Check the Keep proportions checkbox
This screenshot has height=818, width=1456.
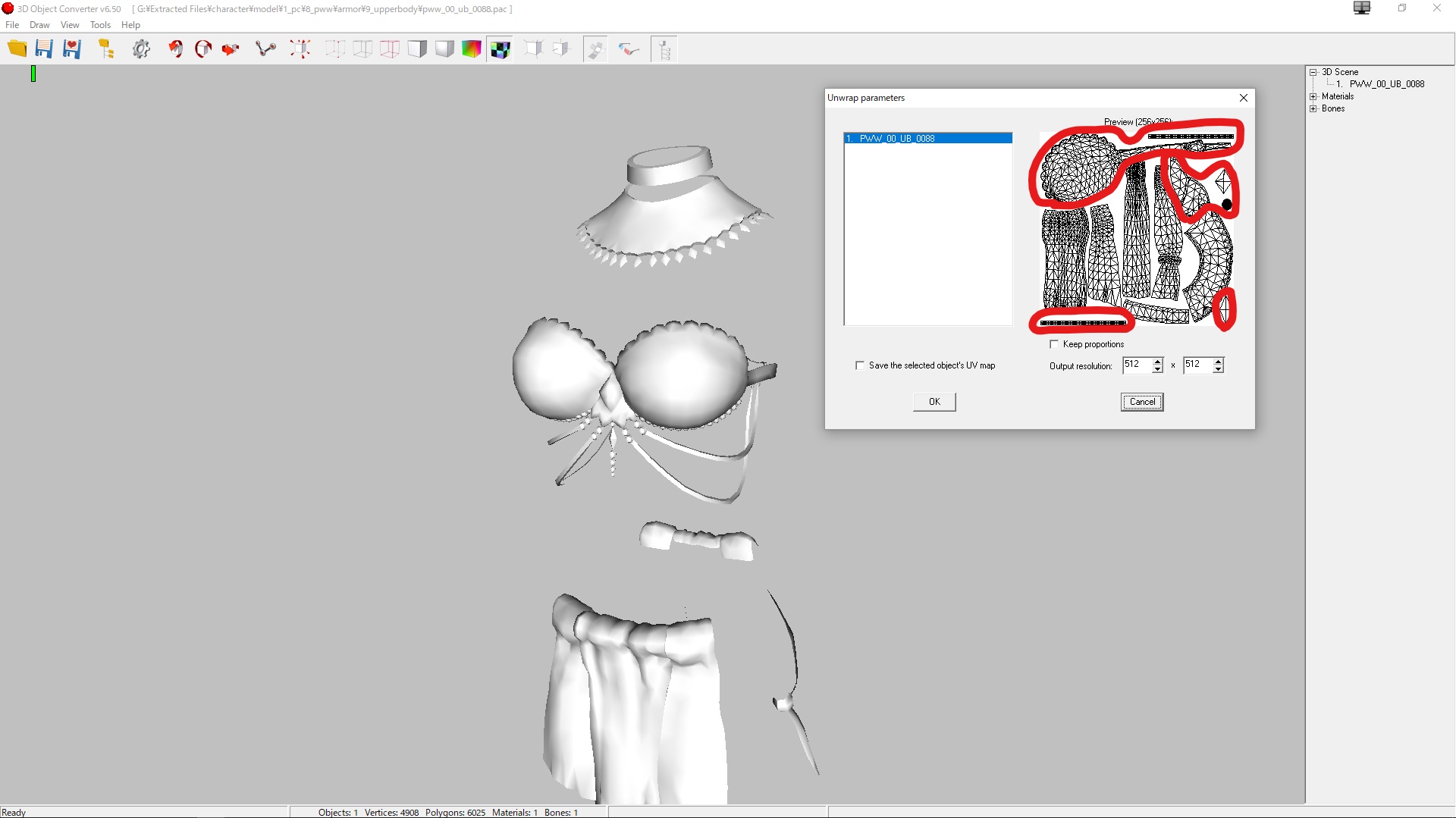coord(1054,344)
